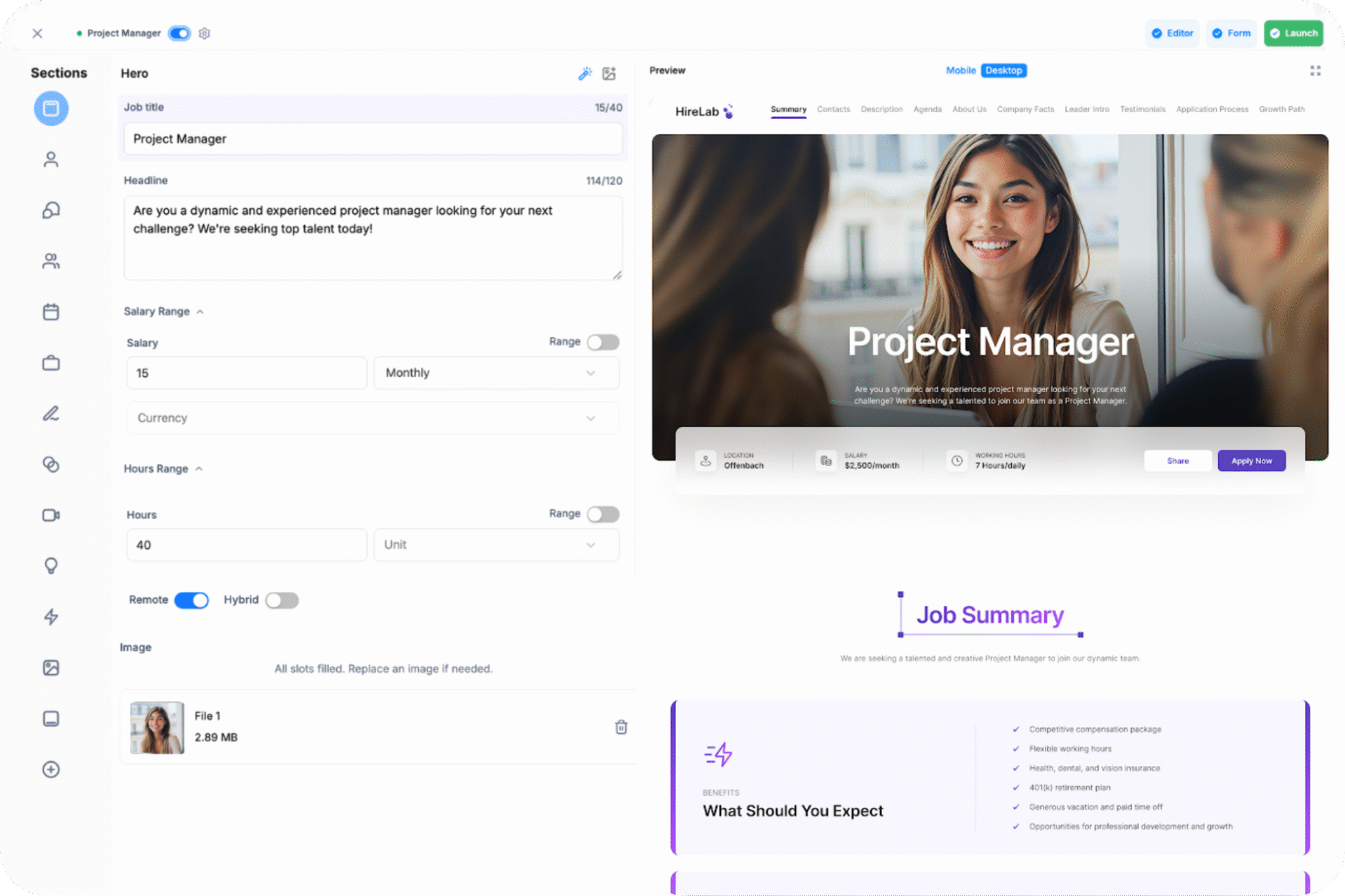Click the Job Summary heading in preview
The width and height of the screenshot is (1345, 896).
[990, 615]
